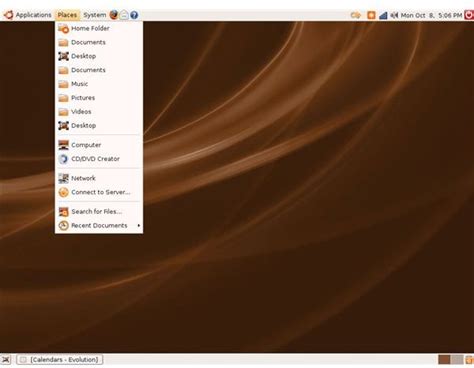The width and height of the screenshot is (474, 368).
Task: Browse the Network entry
Action: [99, 178]
